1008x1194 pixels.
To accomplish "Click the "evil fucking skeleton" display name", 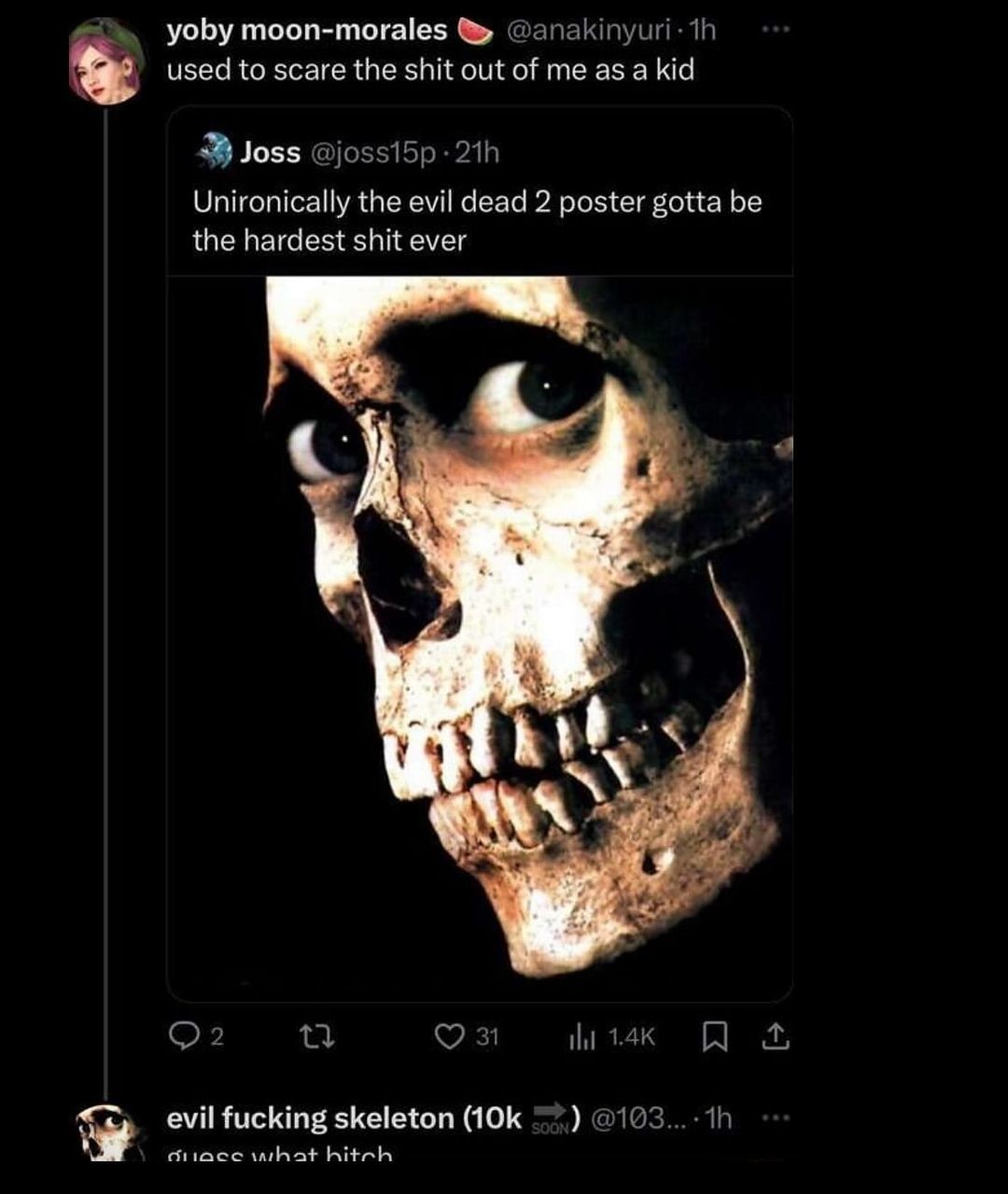I will 343,1117.
